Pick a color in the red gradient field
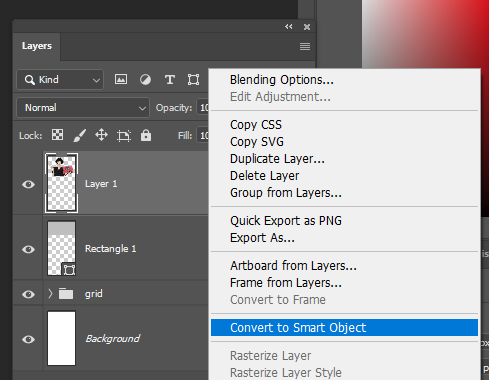489x380 pixels. tap(425, 34)
